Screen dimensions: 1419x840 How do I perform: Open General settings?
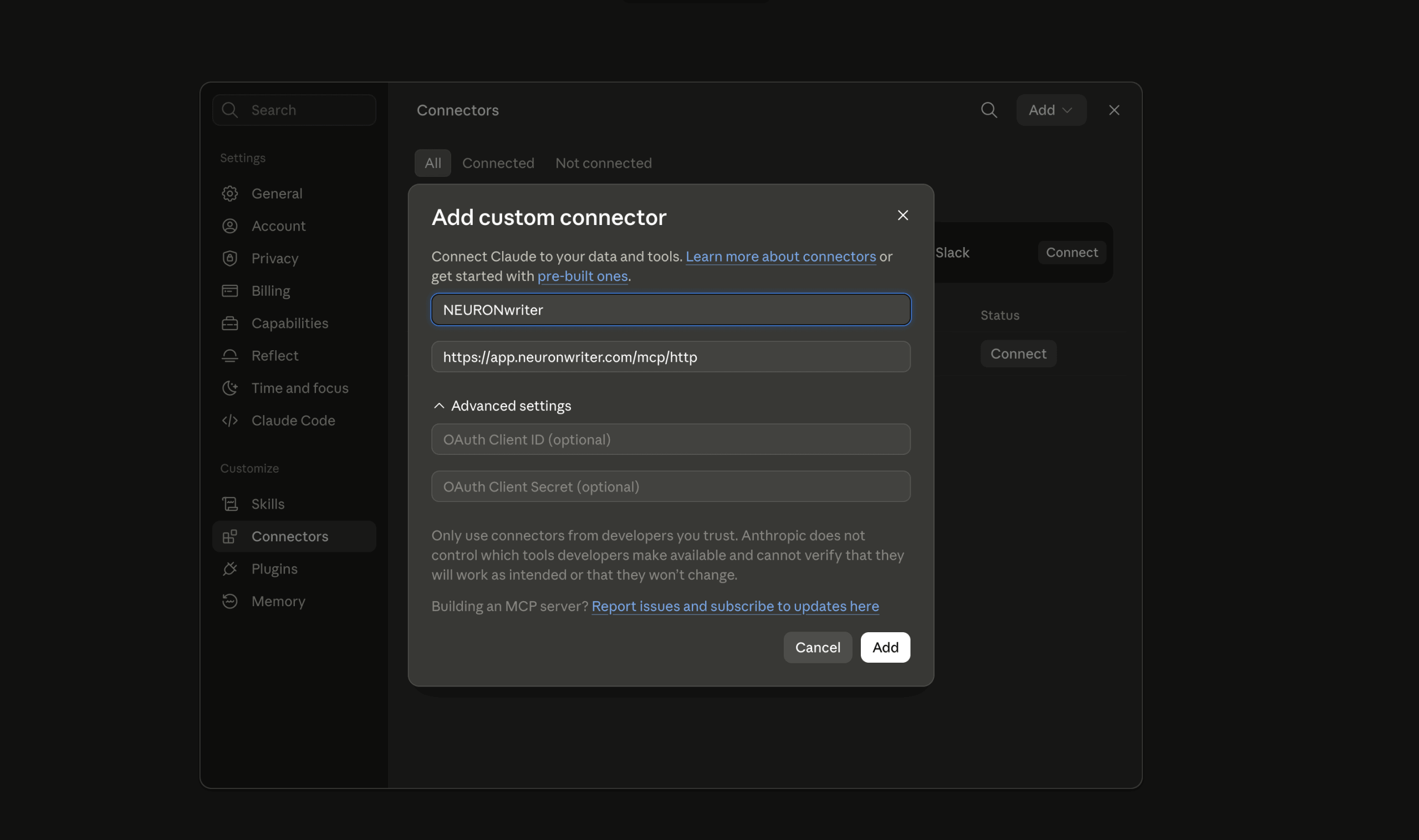coord(294,193)
